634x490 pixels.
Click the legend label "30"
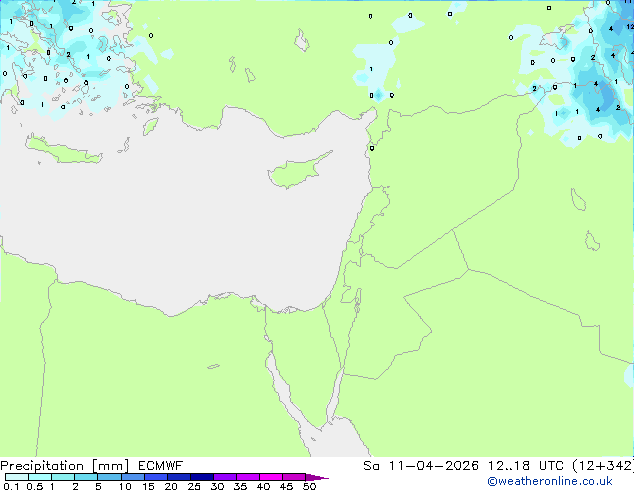coord(217,486)
